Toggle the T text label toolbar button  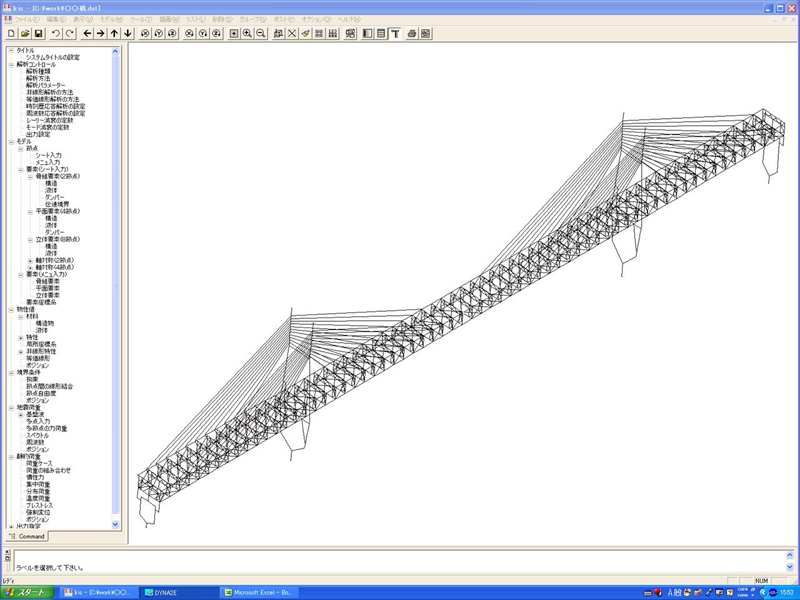(x=395, y=33)
